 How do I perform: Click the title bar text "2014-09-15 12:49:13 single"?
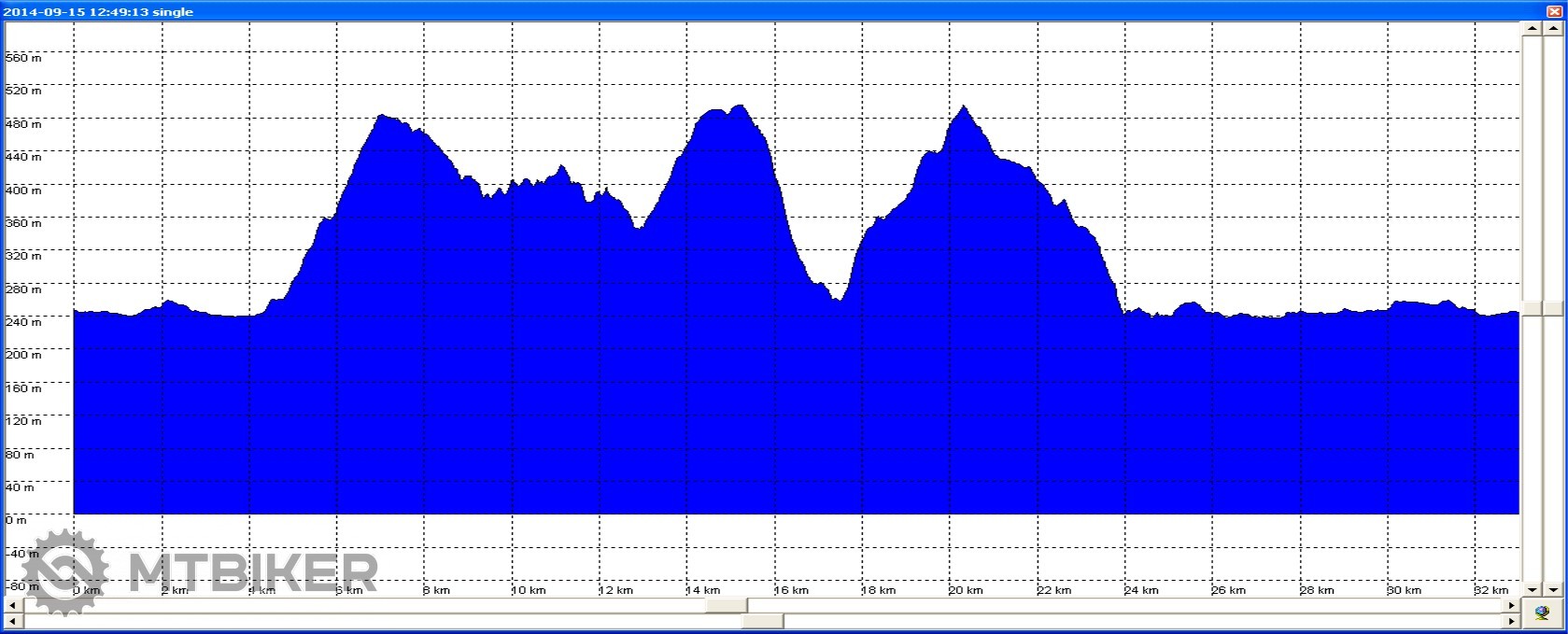(x=98, y=11)
